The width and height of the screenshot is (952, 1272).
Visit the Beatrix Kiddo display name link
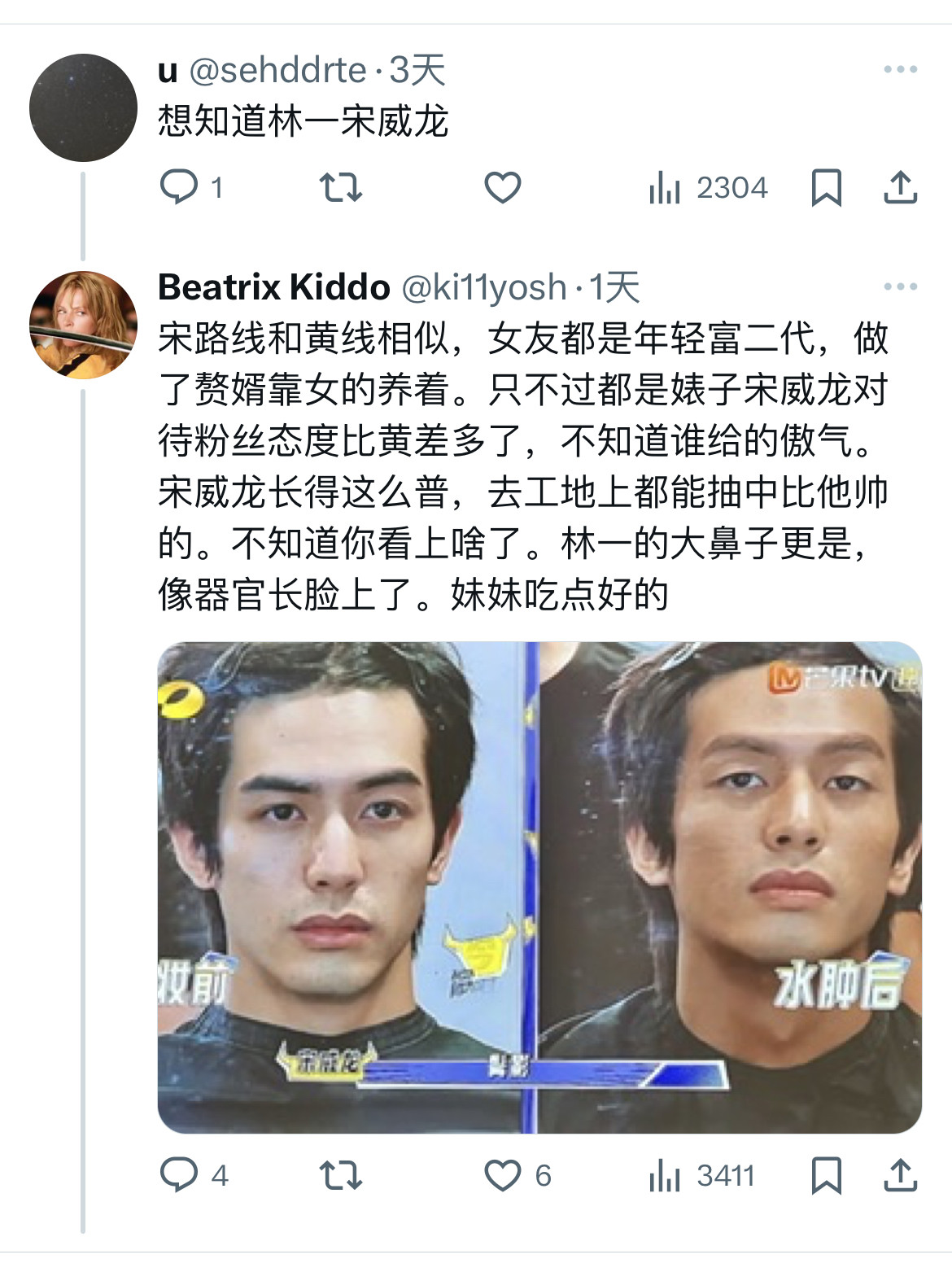pyautogui.click(x=274, y=287)
